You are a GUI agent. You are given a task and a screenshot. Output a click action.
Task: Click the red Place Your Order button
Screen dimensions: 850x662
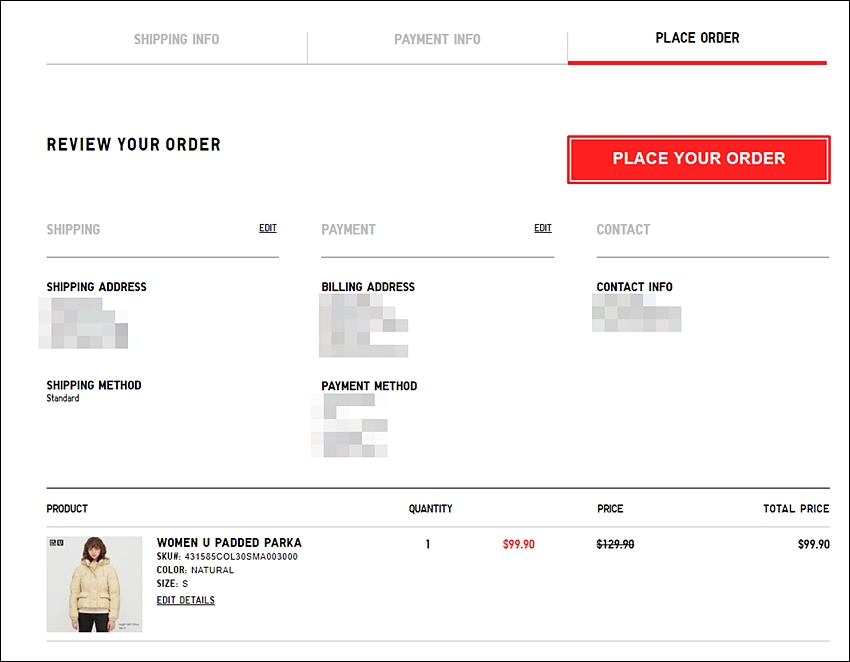tap(698, 159)
